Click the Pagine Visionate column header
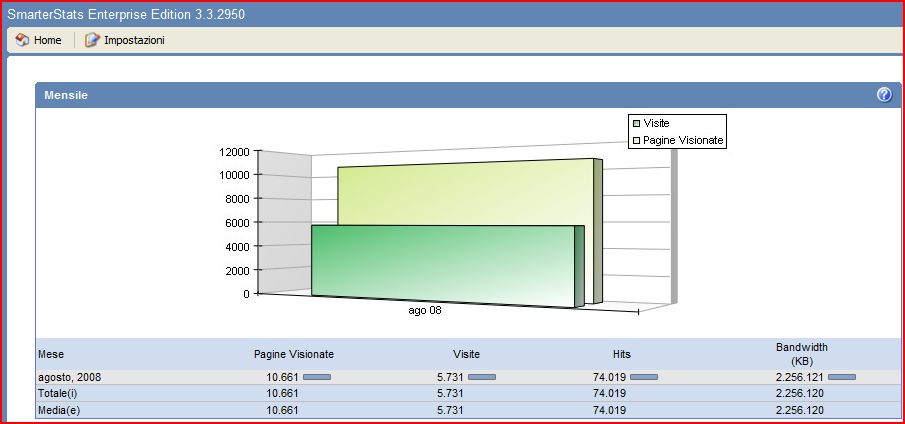 [x=294, y=354]
